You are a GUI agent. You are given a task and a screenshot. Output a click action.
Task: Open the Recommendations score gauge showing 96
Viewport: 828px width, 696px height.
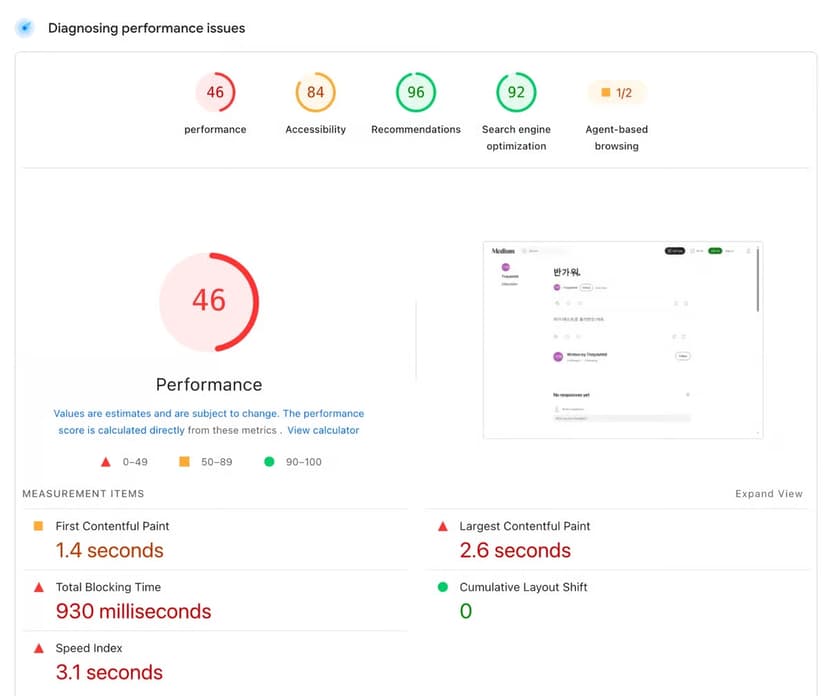[x=416, y=92]
